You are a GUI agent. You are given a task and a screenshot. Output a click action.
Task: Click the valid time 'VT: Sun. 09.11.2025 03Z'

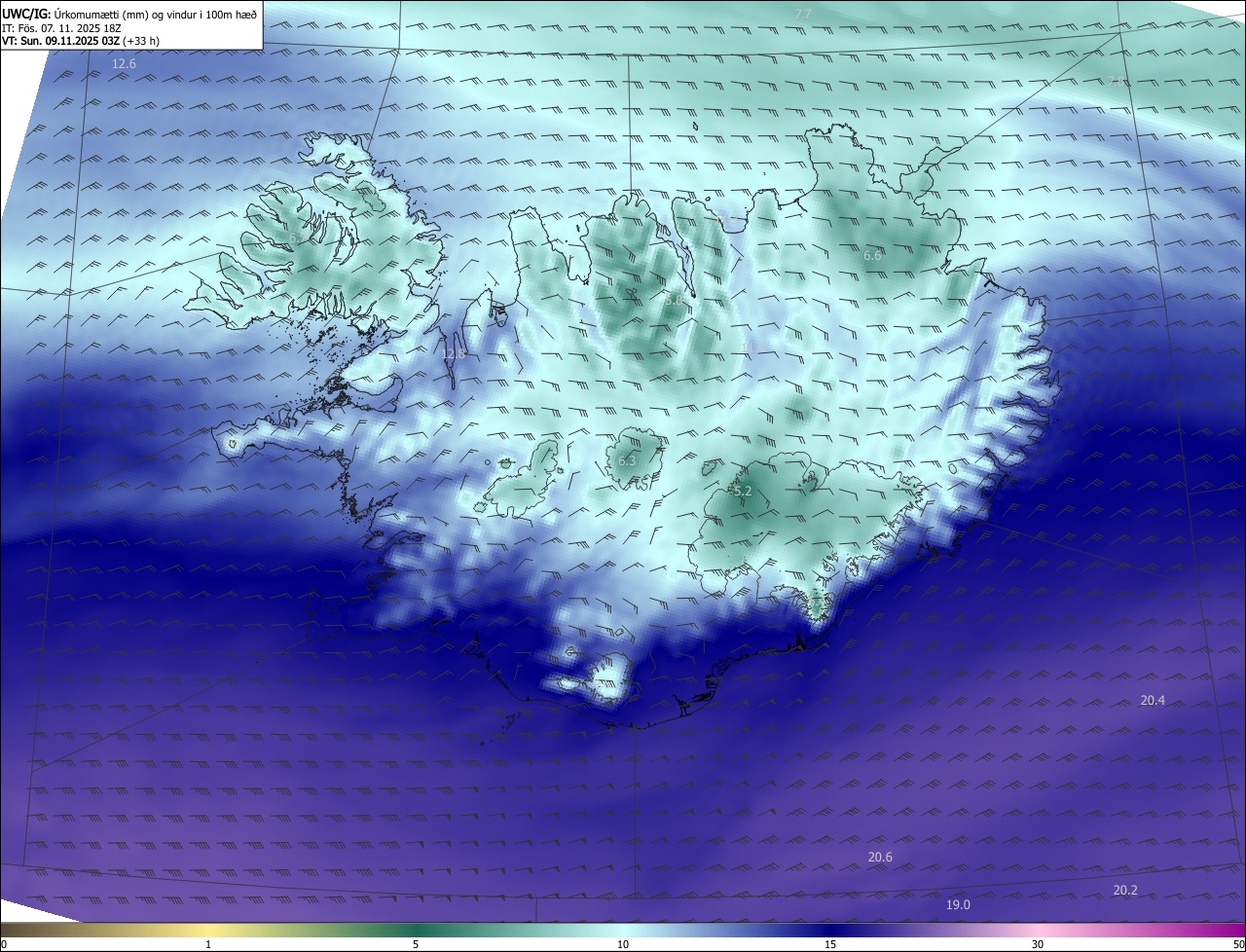[60, 41]
